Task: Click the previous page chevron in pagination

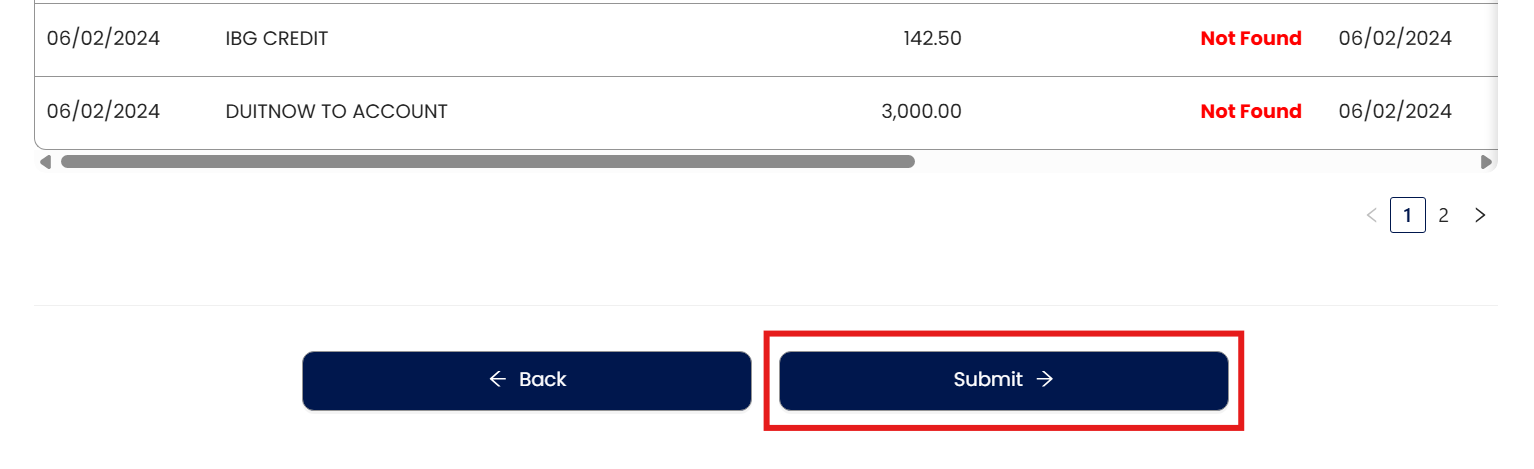Action: (x=1371, y=215)
